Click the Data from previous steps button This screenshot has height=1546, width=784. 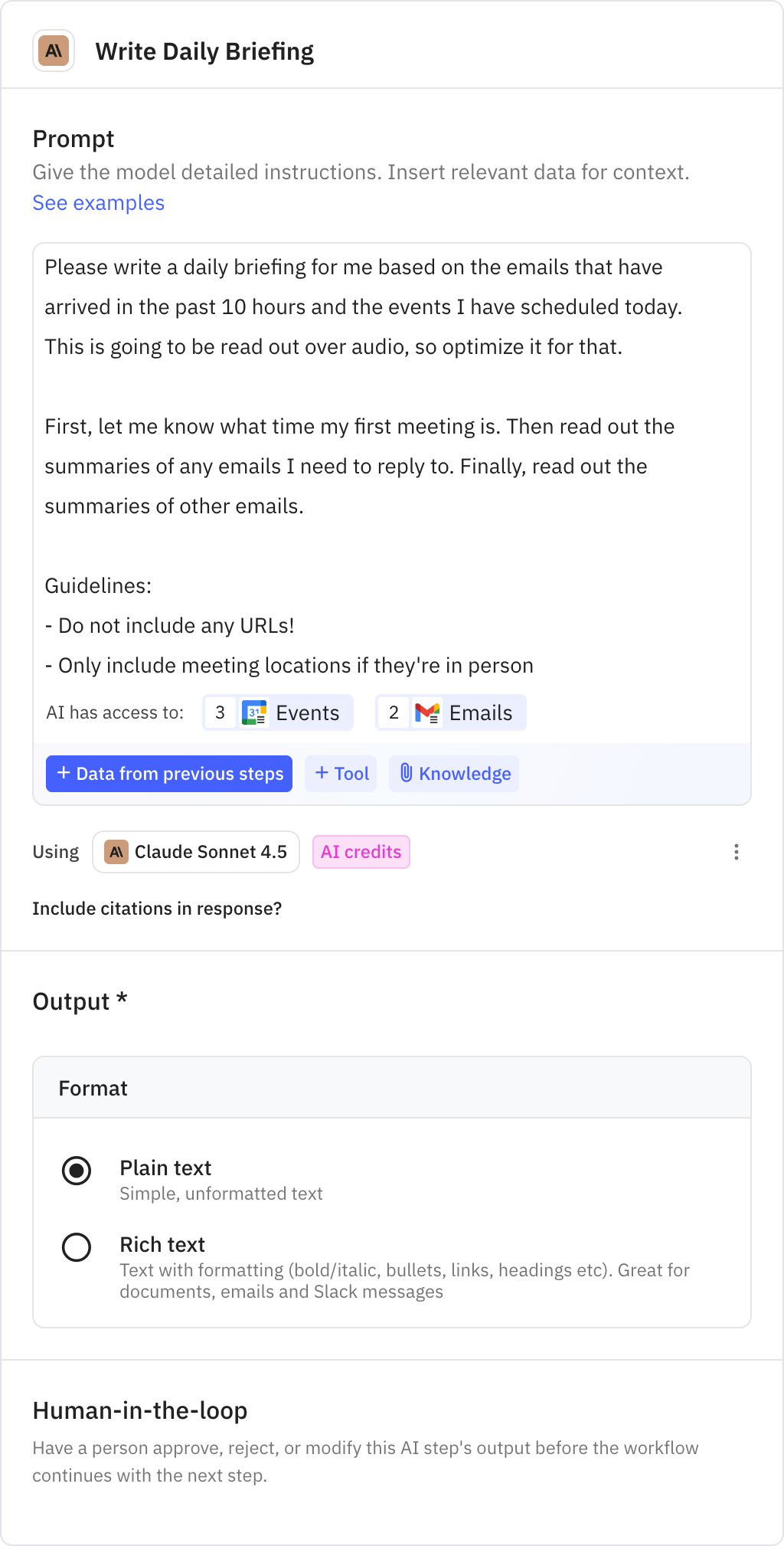point(169,774)
